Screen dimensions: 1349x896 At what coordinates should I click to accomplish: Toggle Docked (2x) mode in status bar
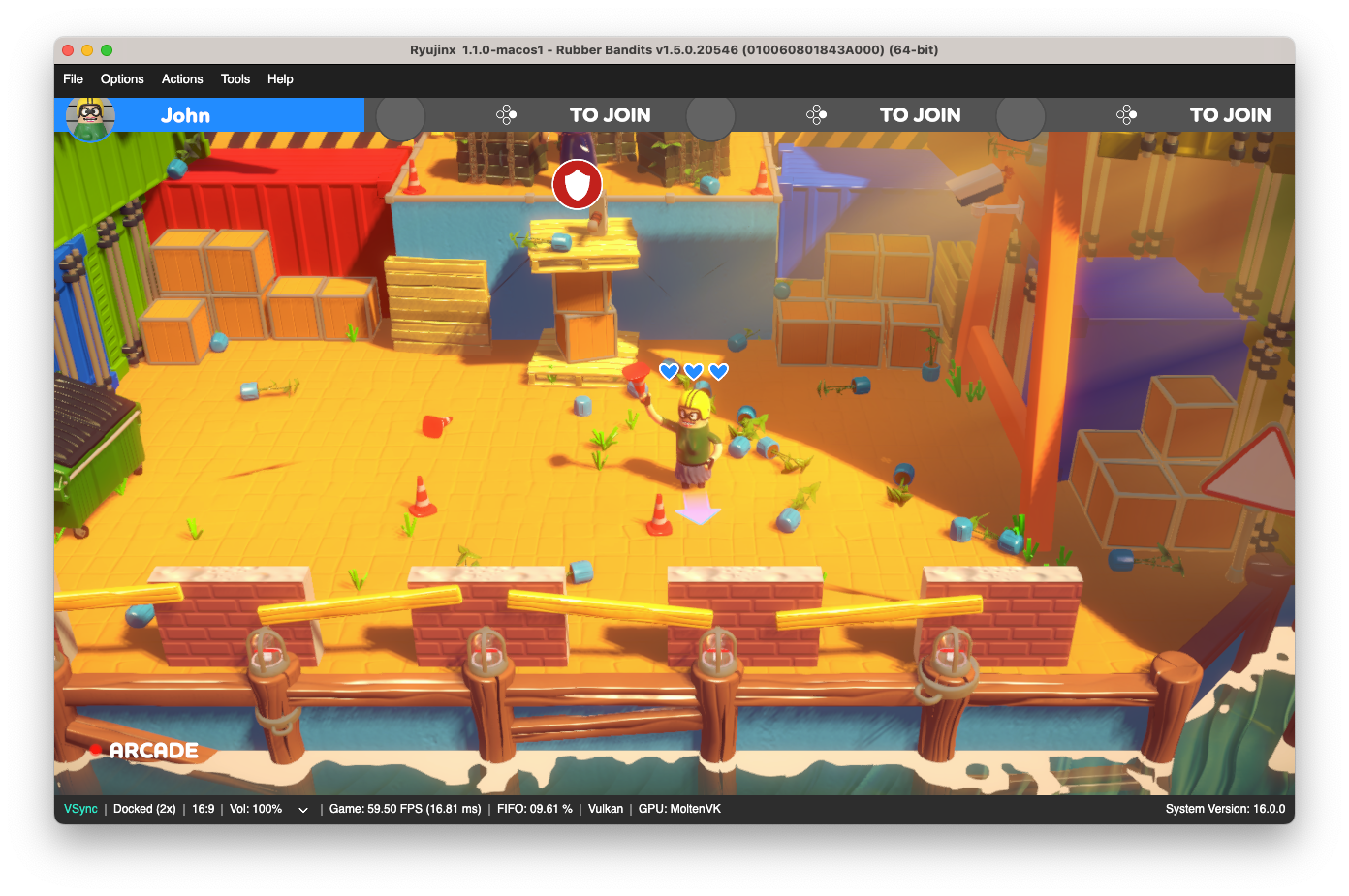[144, 809]
